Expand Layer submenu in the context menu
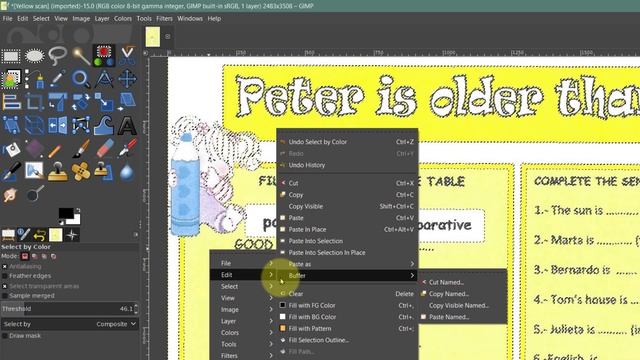This screenshot has width=640, height=360. tap(243, 321)
